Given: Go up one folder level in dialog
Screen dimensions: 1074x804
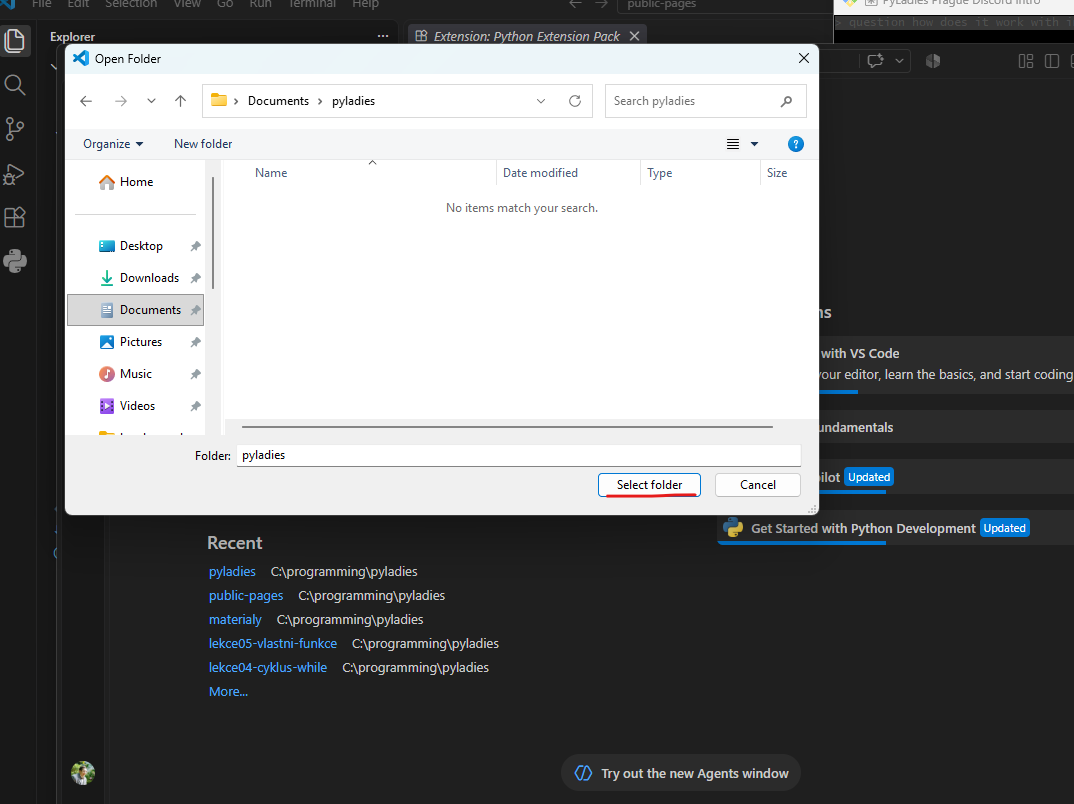Looking at the screenshot, I should (x=180, y=101).
